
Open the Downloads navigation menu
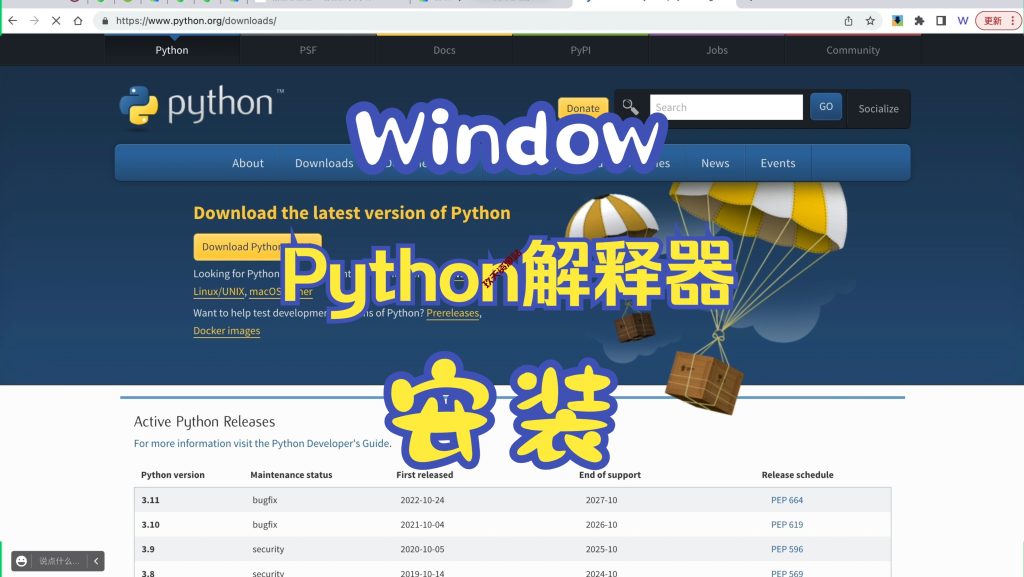point(324,163)
